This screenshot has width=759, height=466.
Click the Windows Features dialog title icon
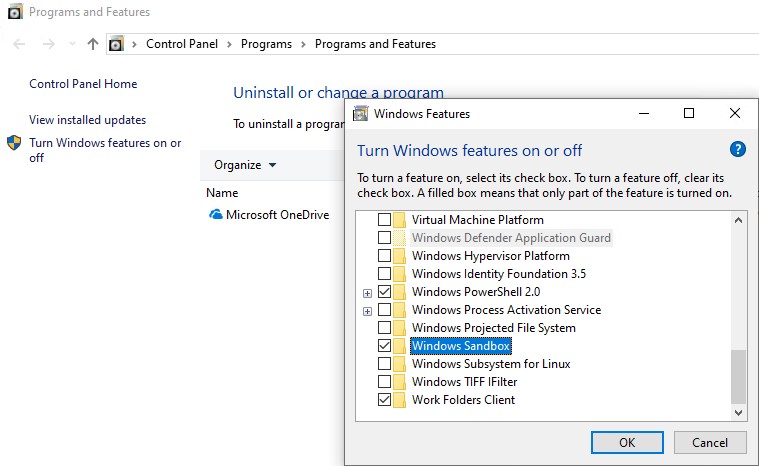click(x=360, y=114)
